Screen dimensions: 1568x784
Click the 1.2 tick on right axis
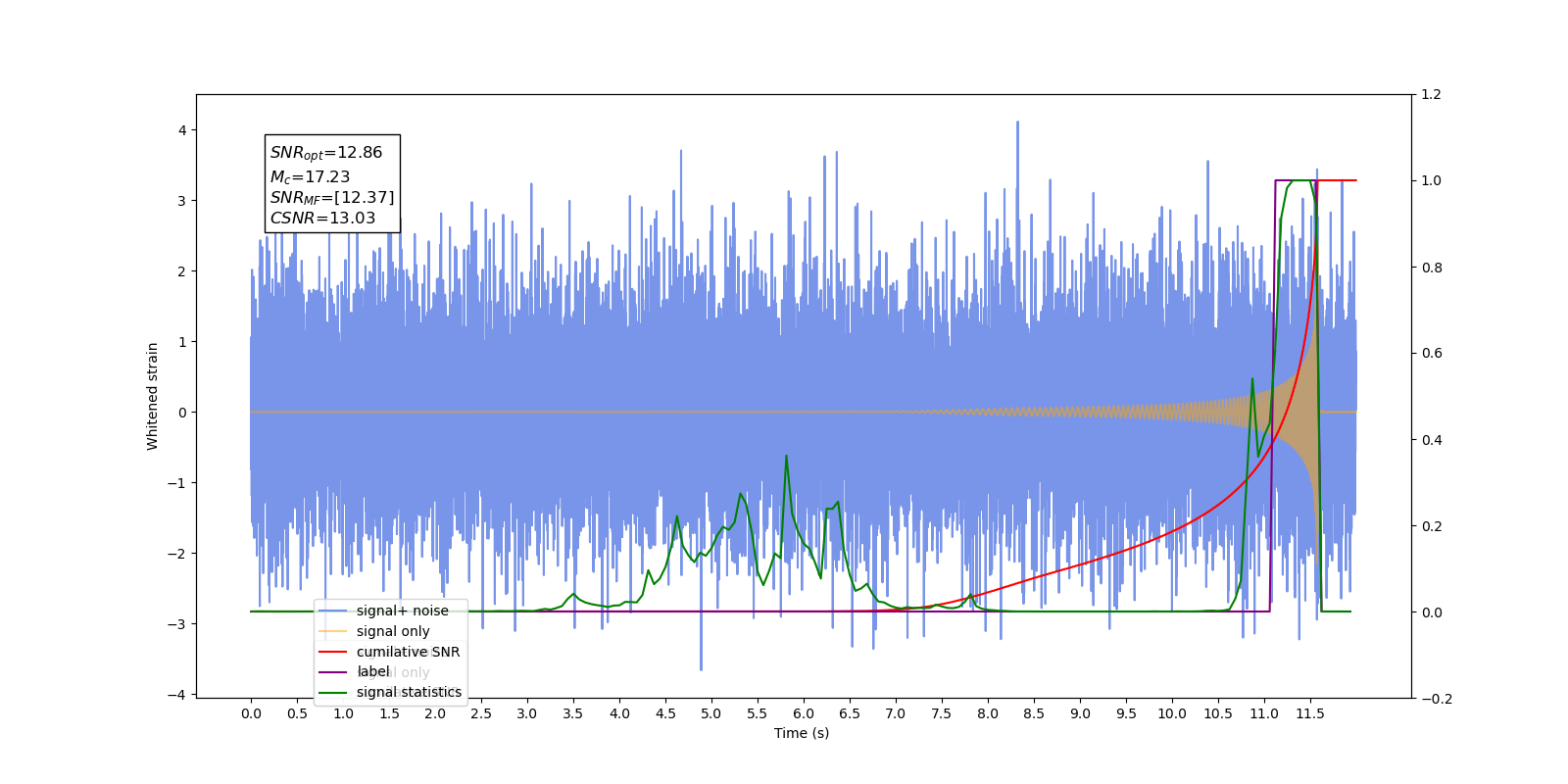coord(1432,95)
